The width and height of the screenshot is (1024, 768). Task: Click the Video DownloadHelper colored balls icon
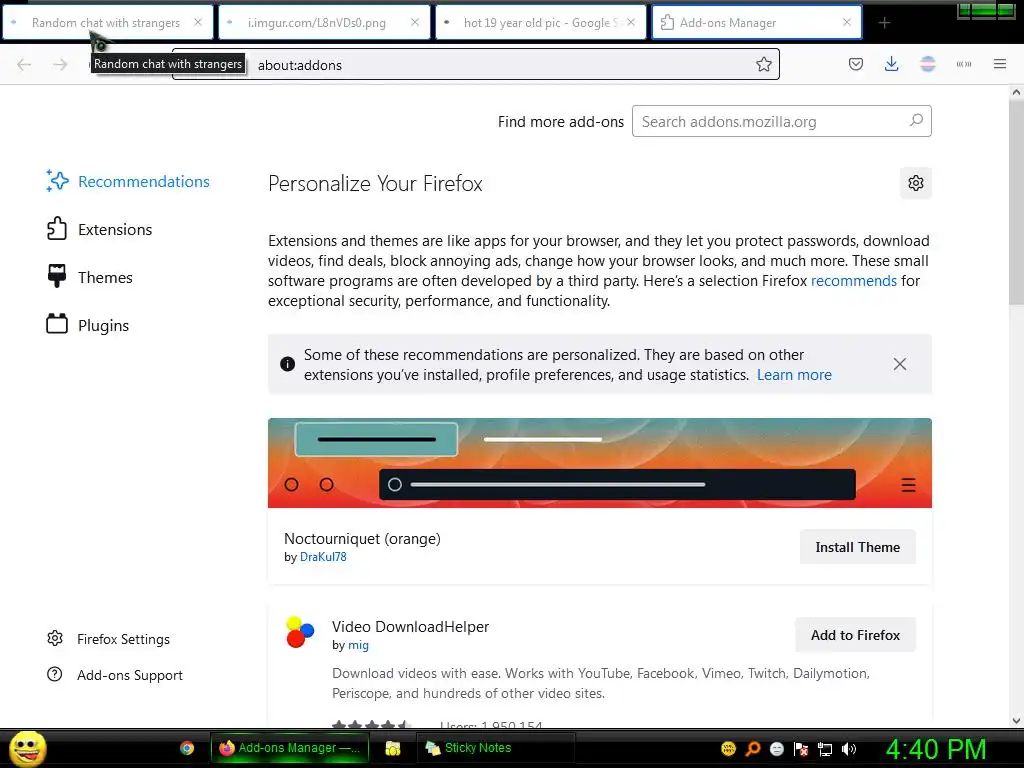coord(300,632)
